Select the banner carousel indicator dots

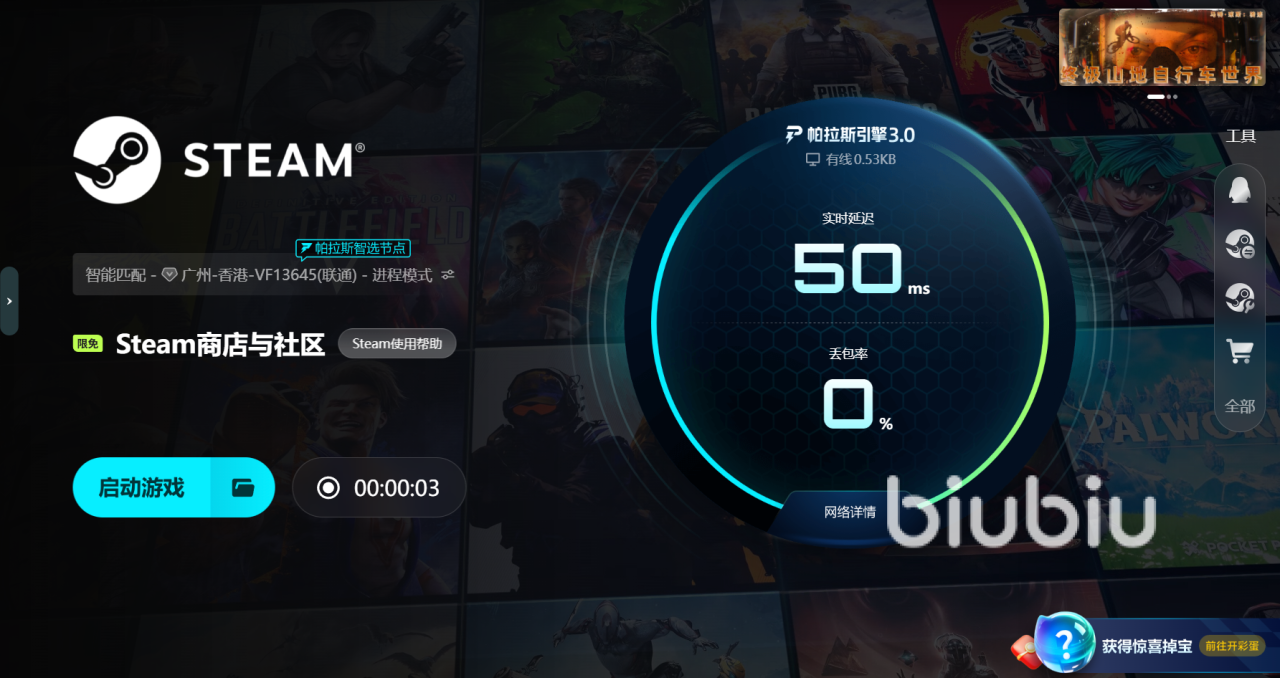click(x=1162, y=97)
